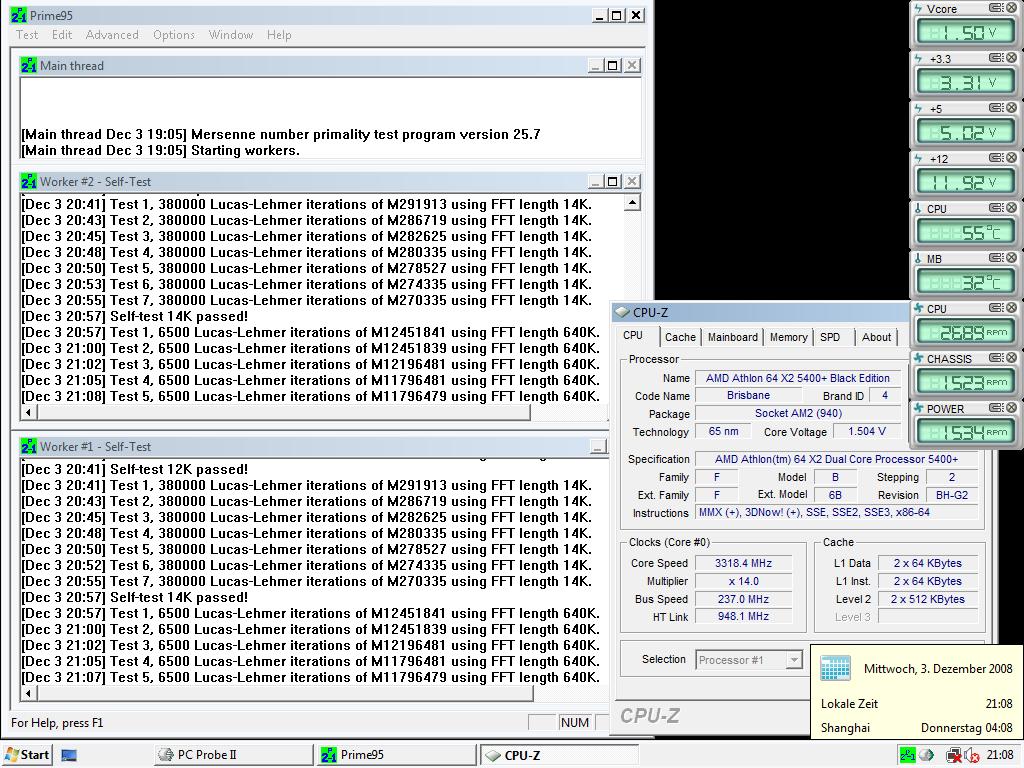Click the system tray clock showing 21:08
Viewport: 1024px width, 768px height.
coord(999,755)
